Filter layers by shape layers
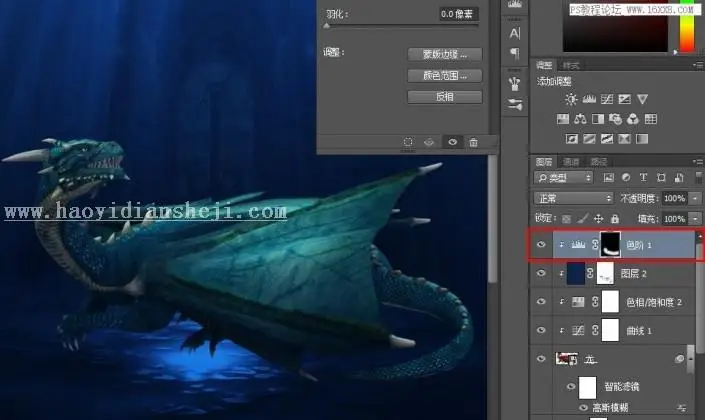This screenshot has width=705, height=420. pyautogui.click(x=661, y=178)
